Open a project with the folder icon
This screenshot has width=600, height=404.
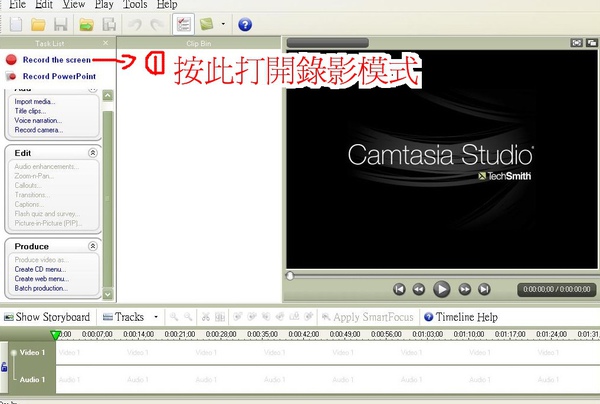38,24
